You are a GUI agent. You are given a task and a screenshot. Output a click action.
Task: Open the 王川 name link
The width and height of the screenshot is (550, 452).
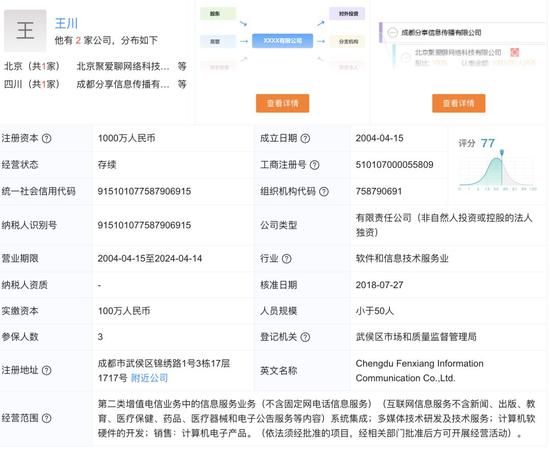click(66, 23)
